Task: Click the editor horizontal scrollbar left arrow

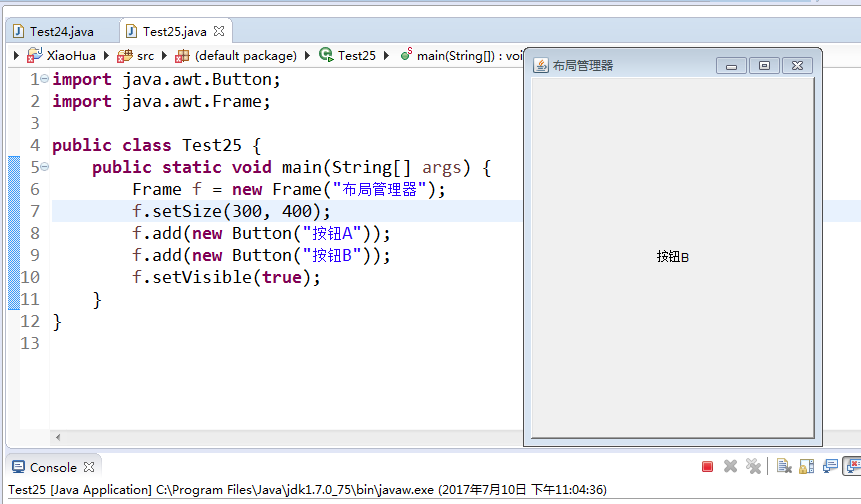Action: tap(58, 438)
